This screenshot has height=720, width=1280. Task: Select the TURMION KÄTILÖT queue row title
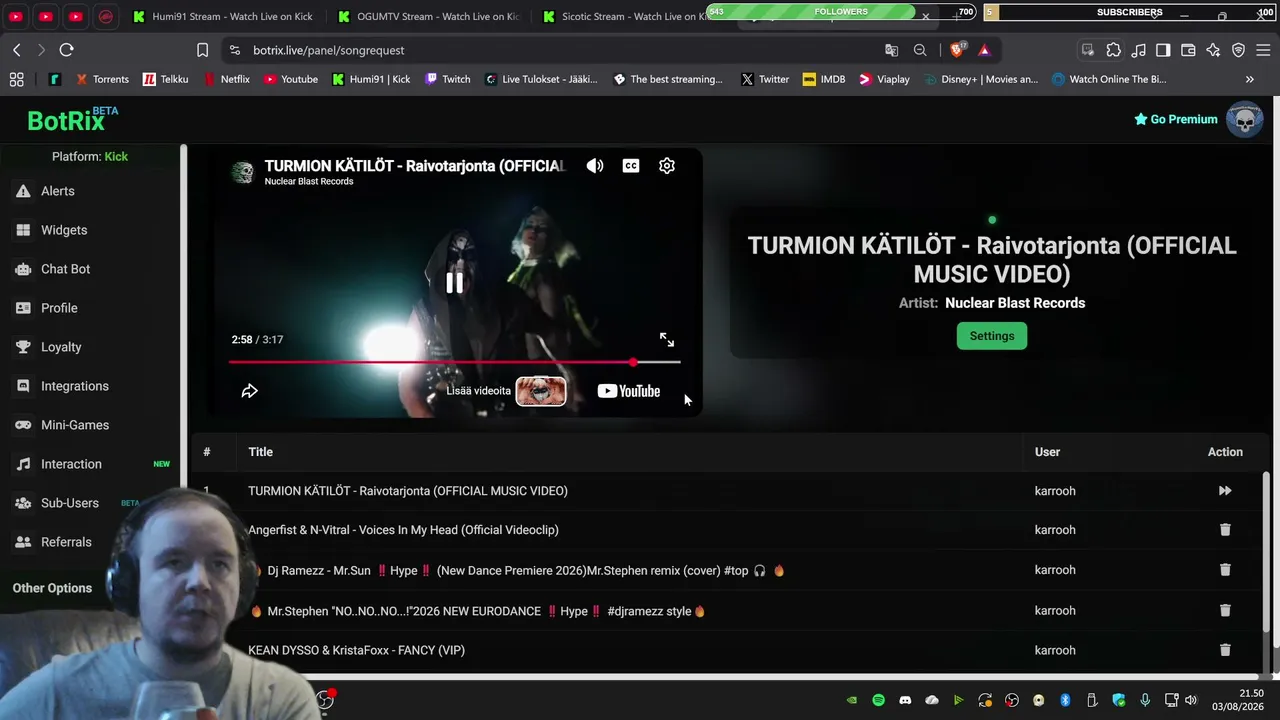point(408,491)
